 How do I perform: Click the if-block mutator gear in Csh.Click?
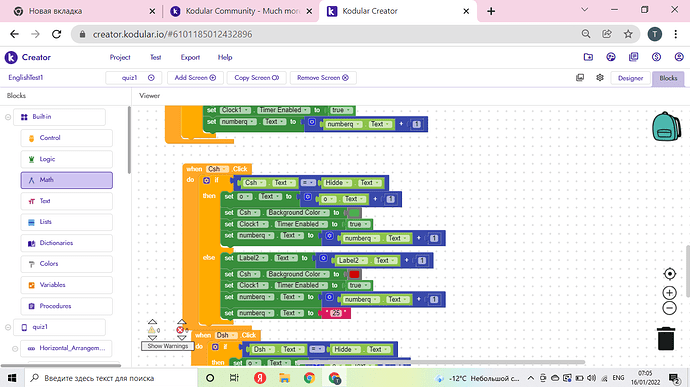[206, 180]
